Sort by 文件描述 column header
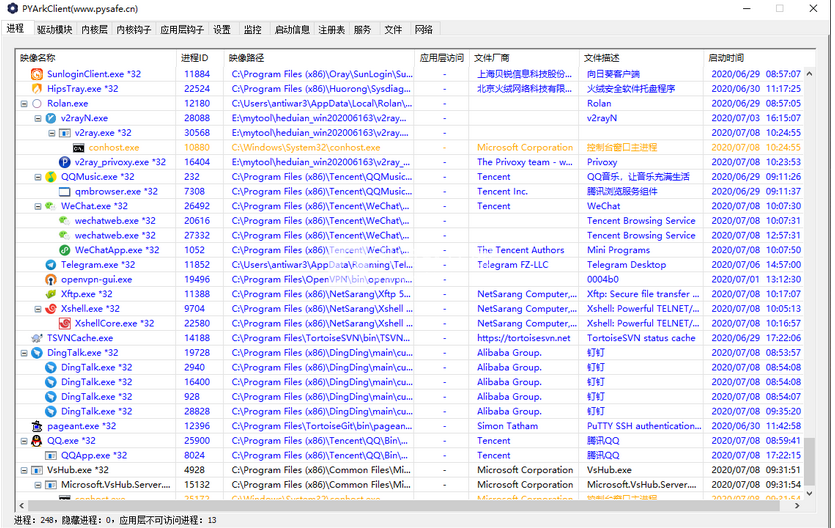This screenshot has height=528, width=835. (x=641, y=58)
